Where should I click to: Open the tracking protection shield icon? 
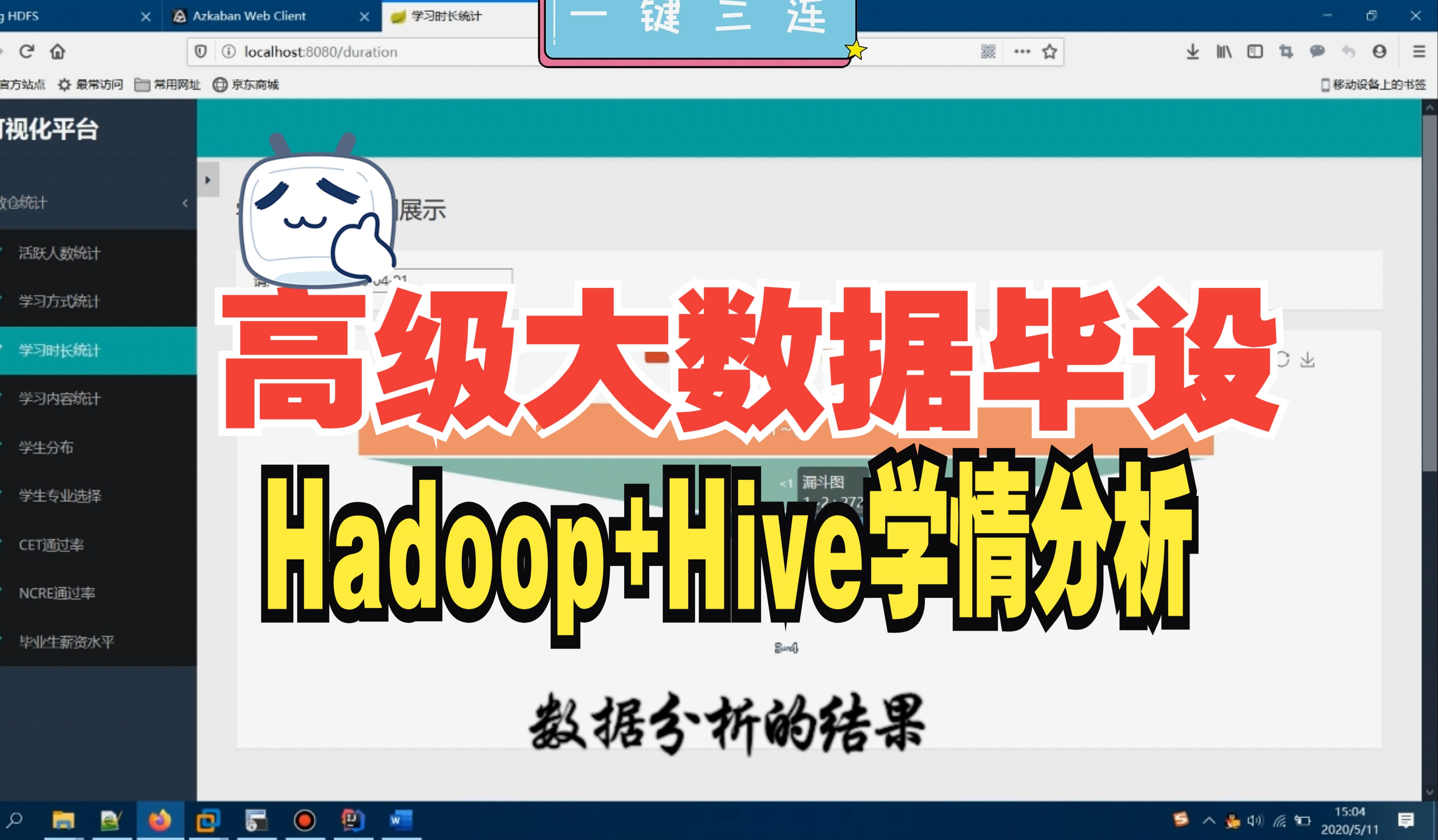pyautogui.click(x=201, y=52)
